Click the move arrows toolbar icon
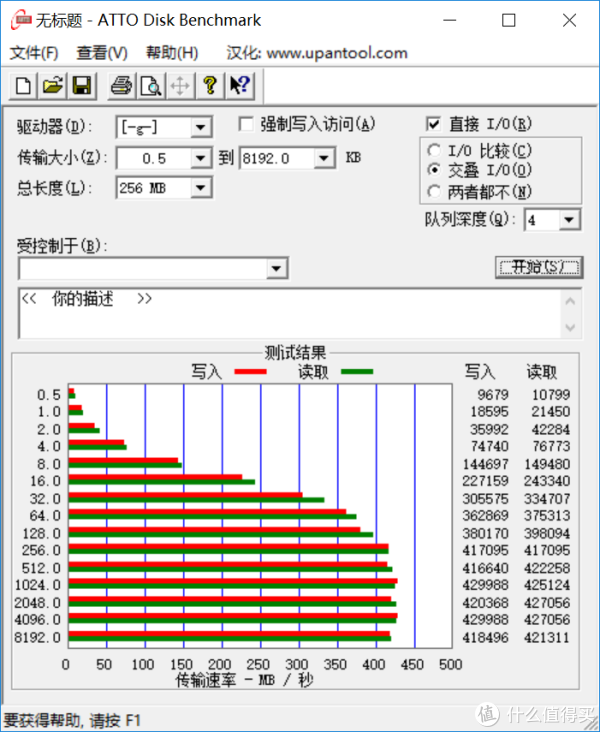 coord(180,86)
